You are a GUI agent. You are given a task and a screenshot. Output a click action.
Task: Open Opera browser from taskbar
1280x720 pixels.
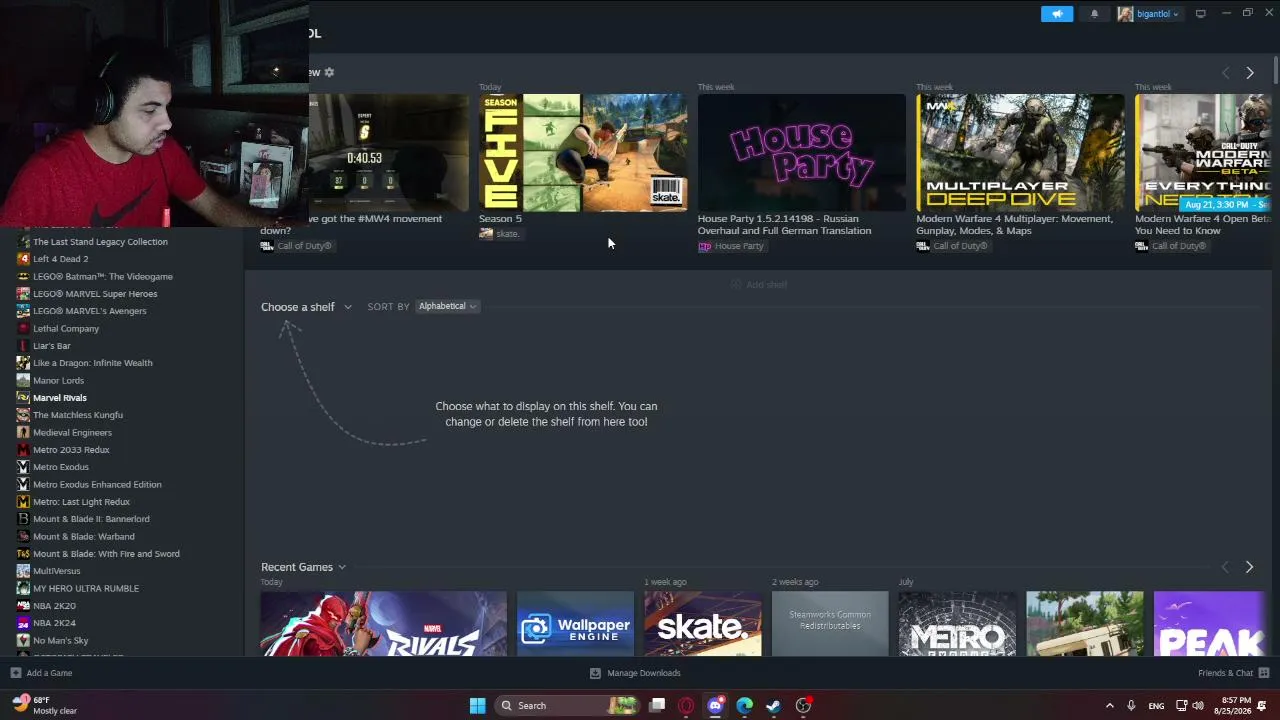click(686, 706)
